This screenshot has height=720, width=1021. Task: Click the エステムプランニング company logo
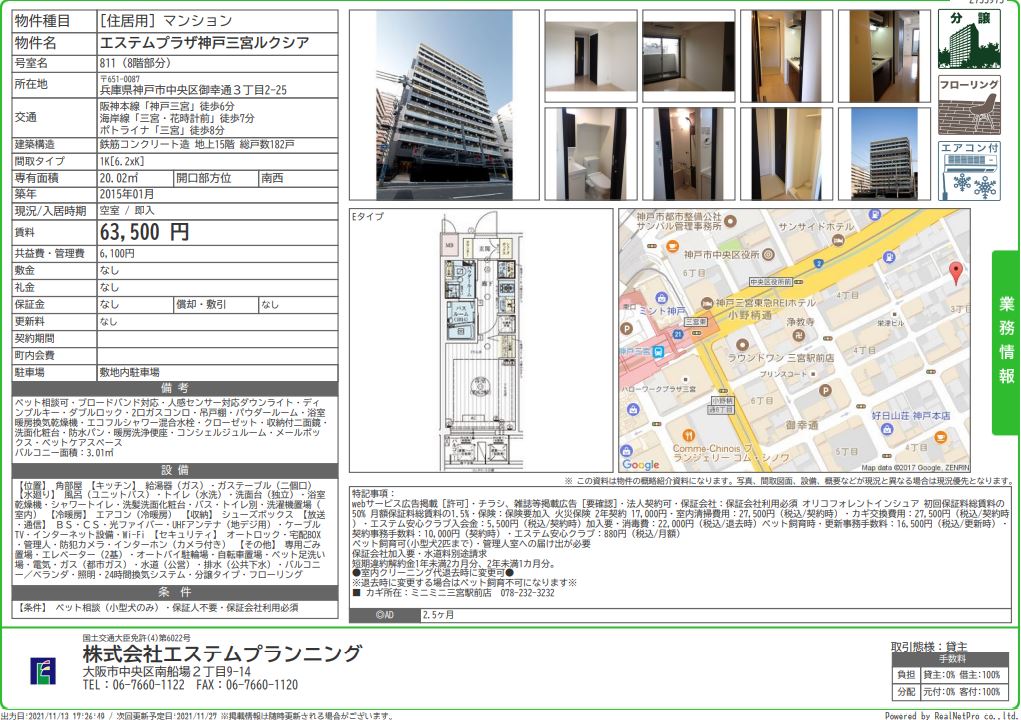pos(42,671)
